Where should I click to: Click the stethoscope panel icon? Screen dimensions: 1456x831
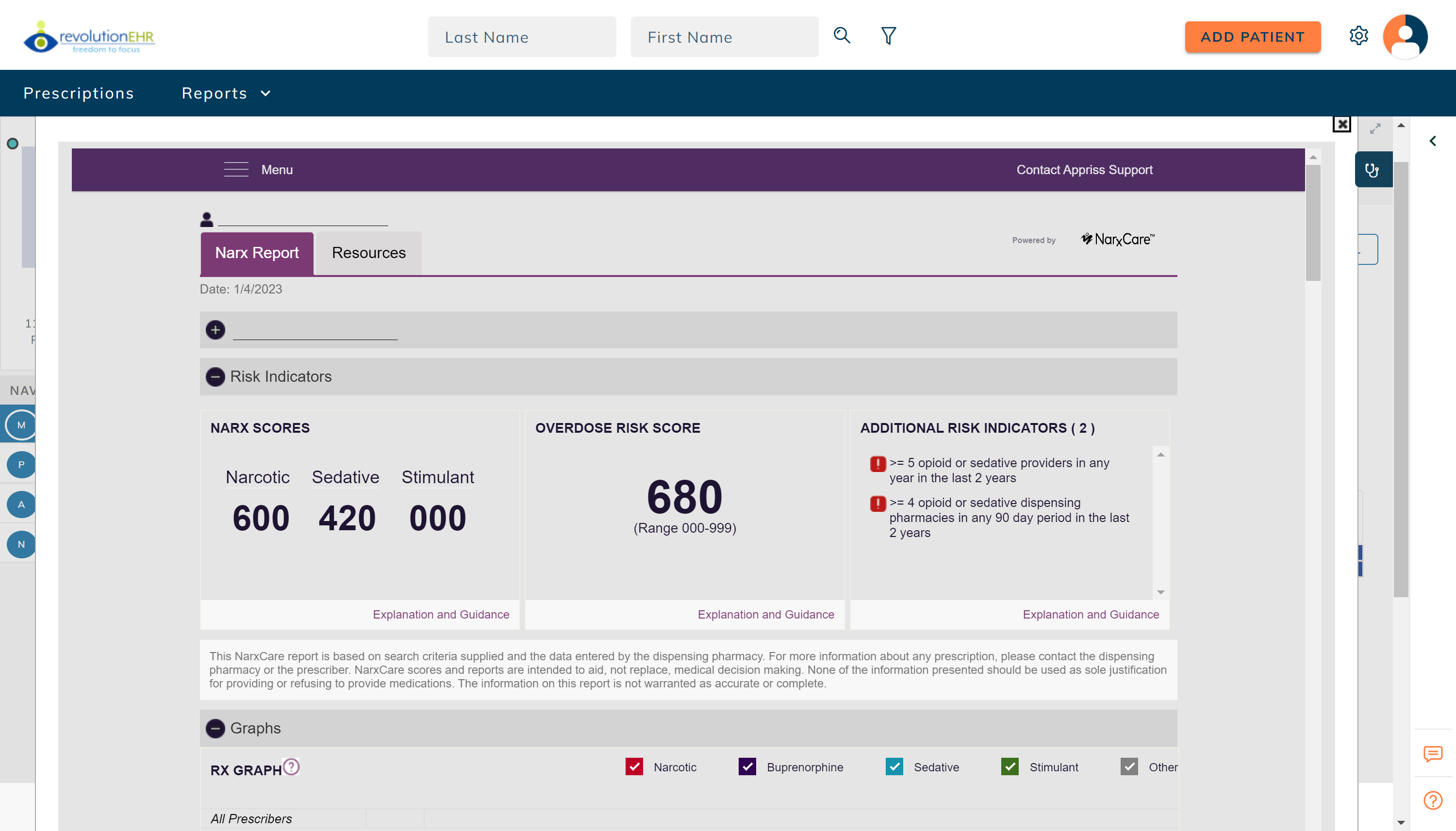coord(1373,169)
